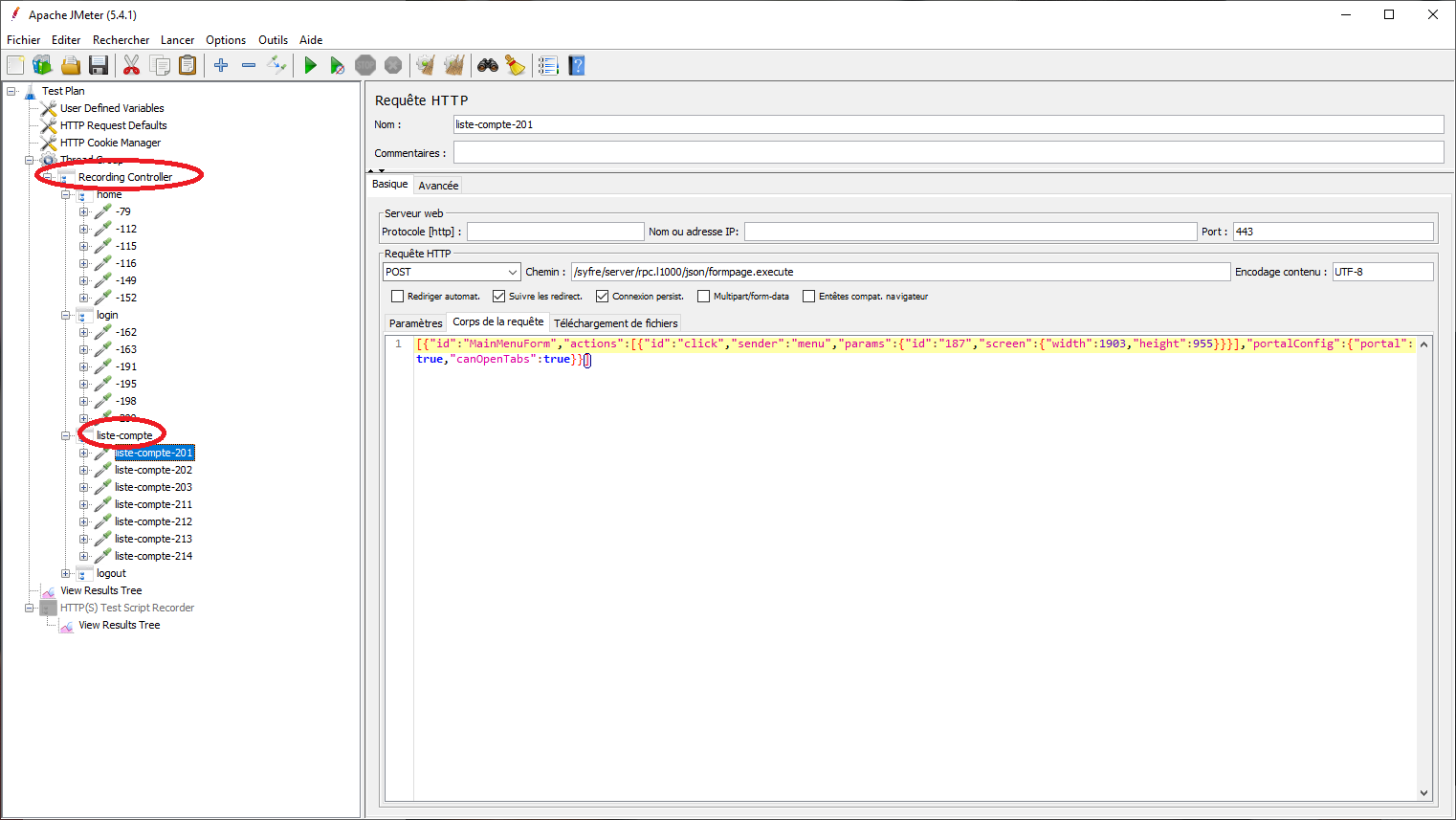Collapse the login controller node
The height and width of the screenshot is (820, 1456).
click(65, 315)
